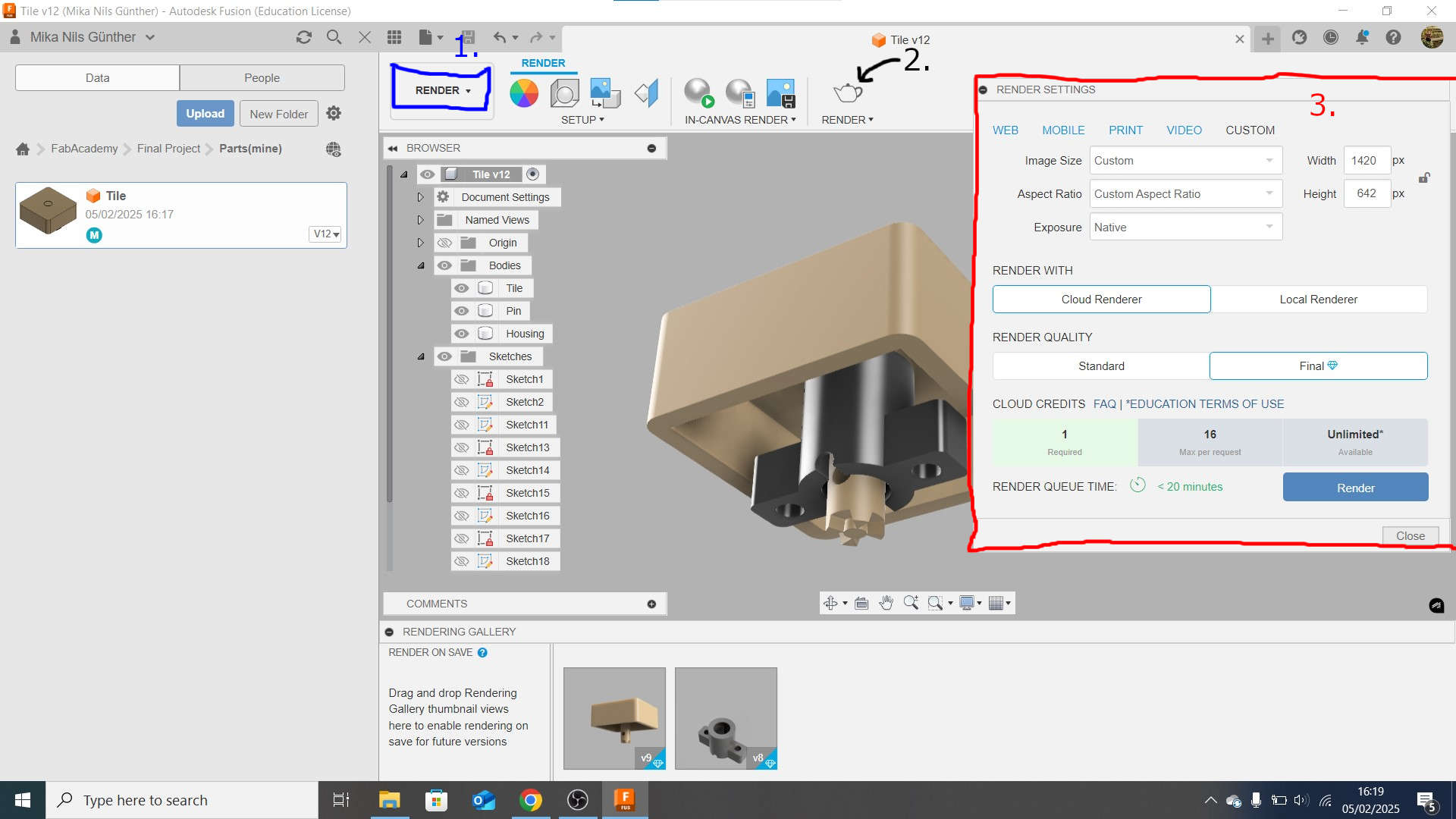Expand the Sketches folder in browser
Screen dimensions: 1456x819
click(x=421, y=356)
